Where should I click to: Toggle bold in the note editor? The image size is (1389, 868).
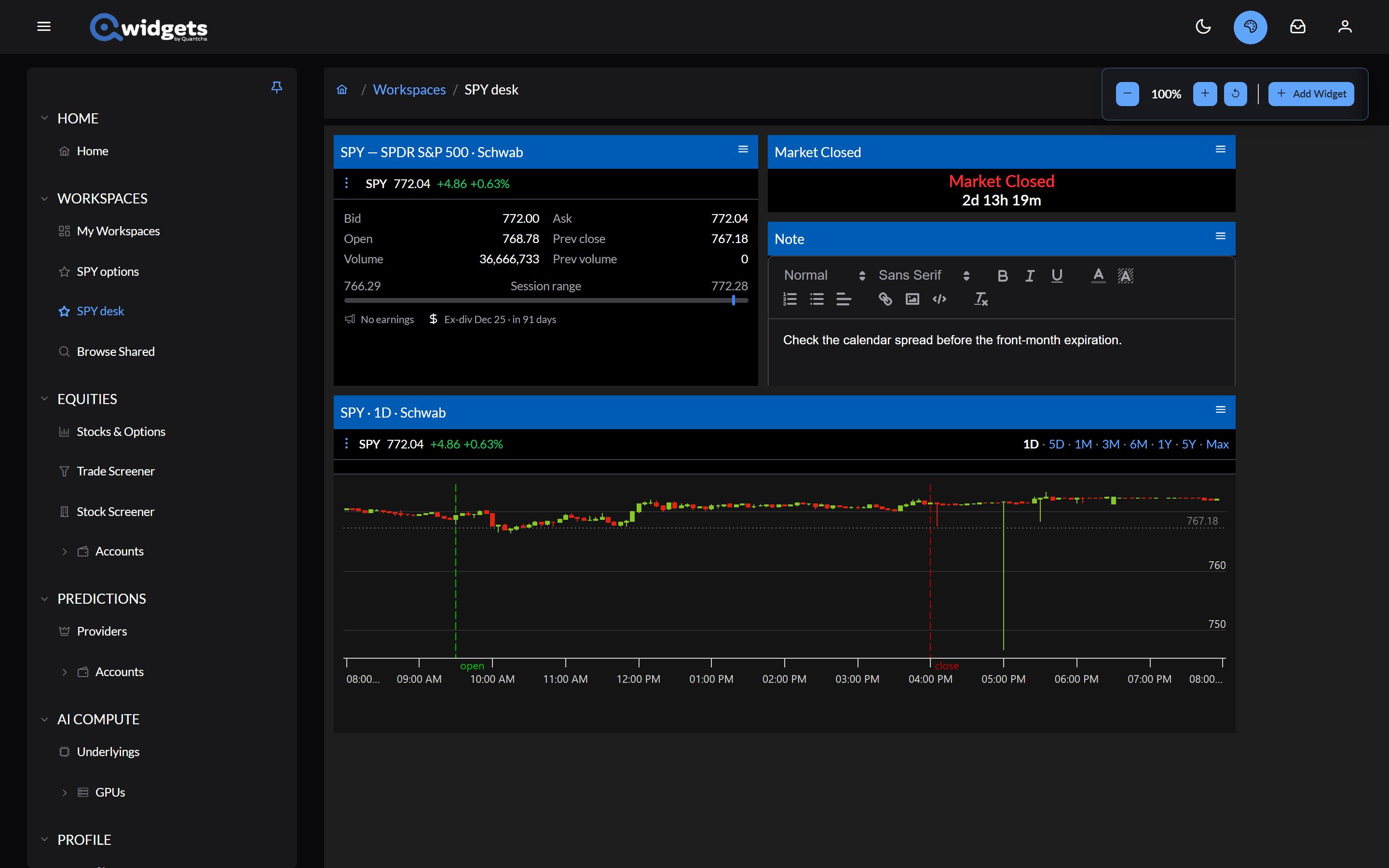tap(1002, 275)
